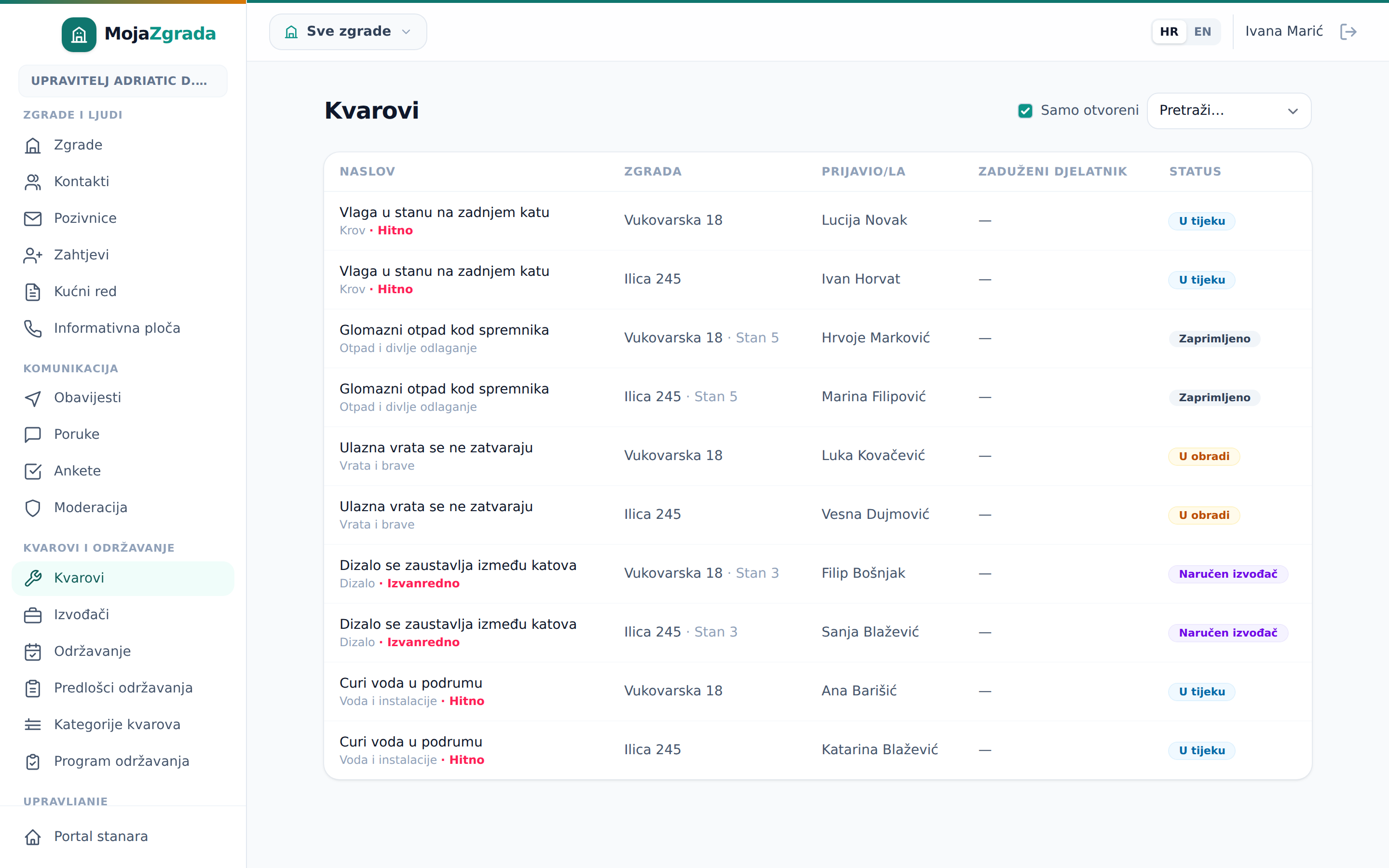Click the MojaZgrada logo icon

point(79,34)
